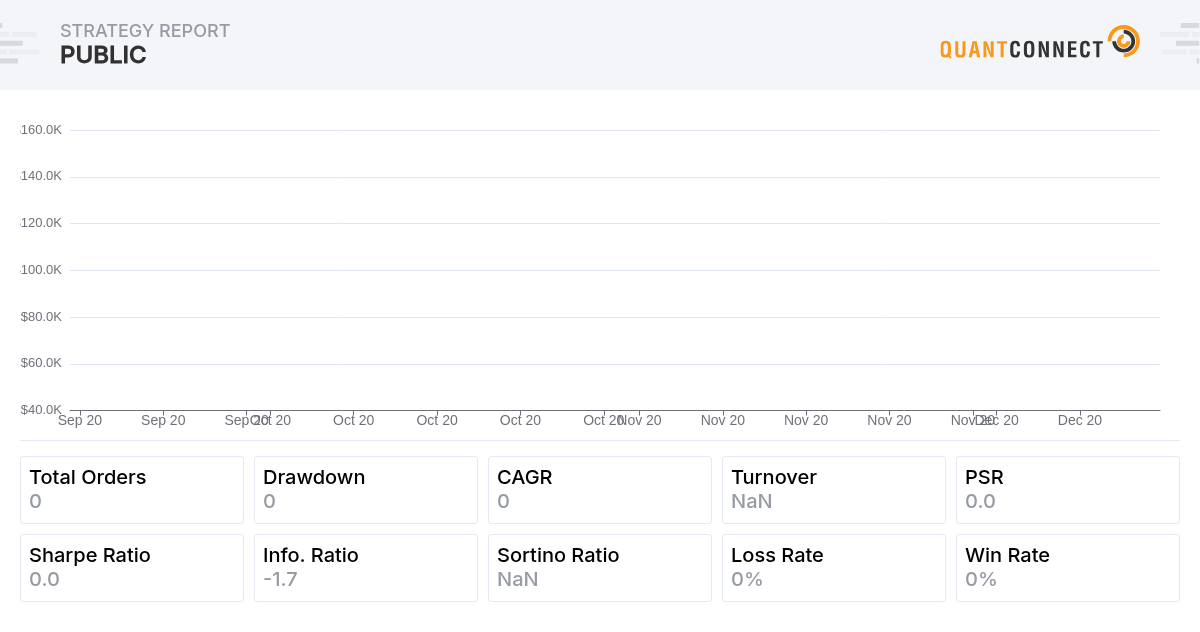Select the -1.7 Info. Ratio value
Screen dimensions: 1200x632
pos(280,579)
